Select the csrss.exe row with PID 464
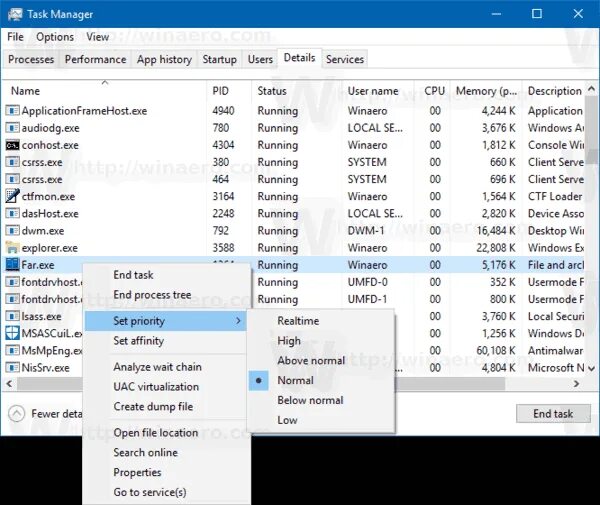The width and height of the screenshot is (600, 505). (295, 179)
